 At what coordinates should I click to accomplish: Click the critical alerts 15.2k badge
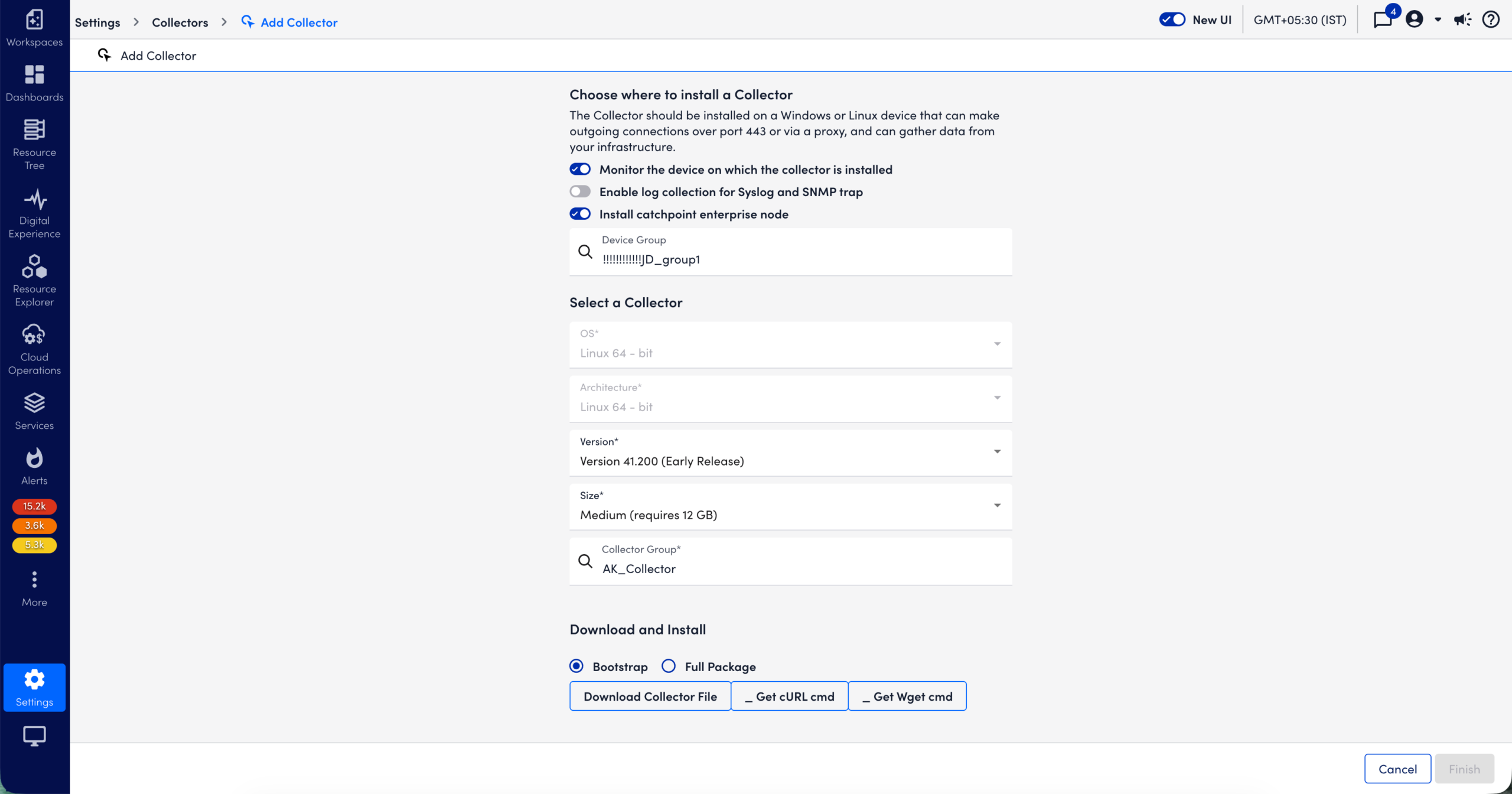click(34, 506)
